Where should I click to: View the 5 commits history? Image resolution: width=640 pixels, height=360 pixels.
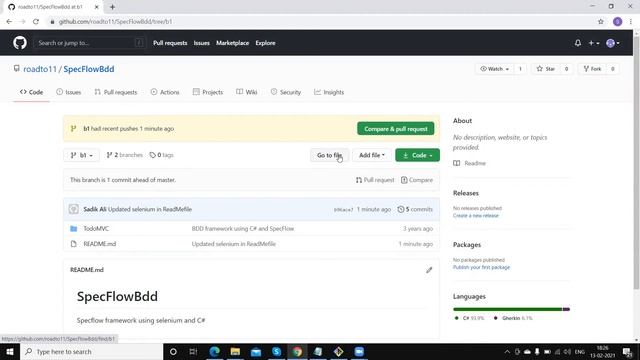click(415, 209)
